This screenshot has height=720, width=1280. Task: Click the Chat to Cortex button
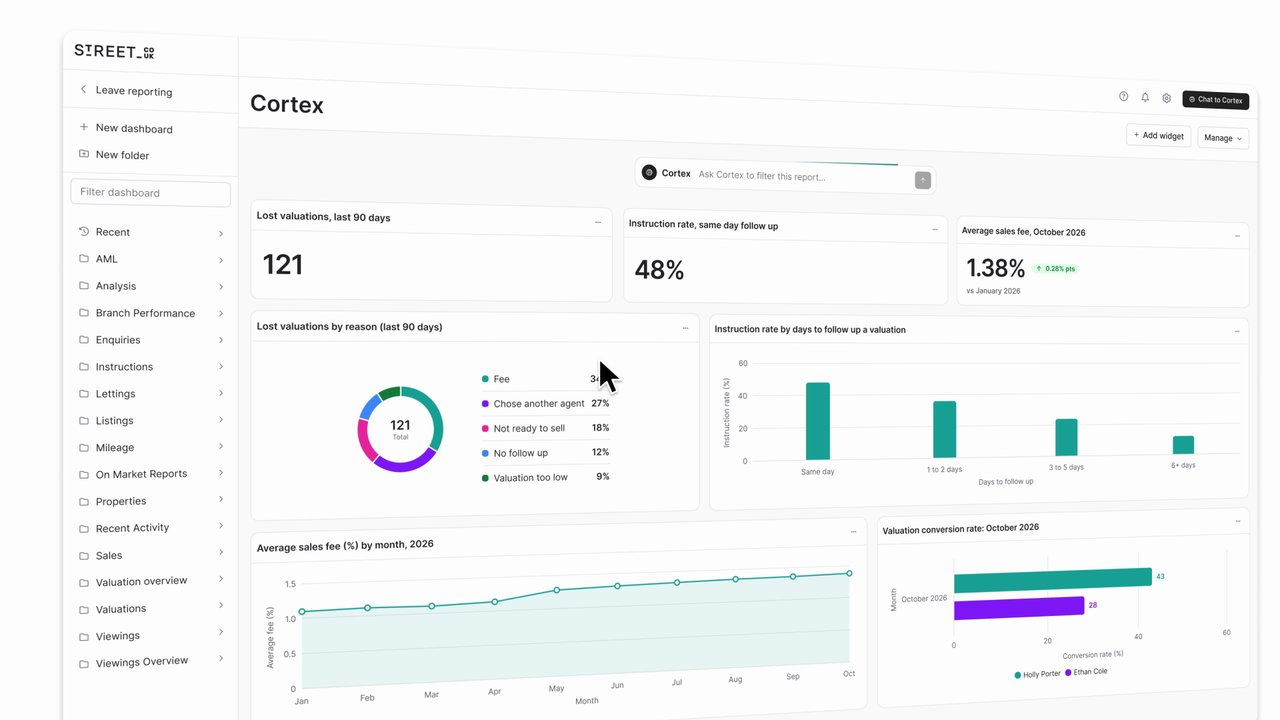(x=1215, y=100)
